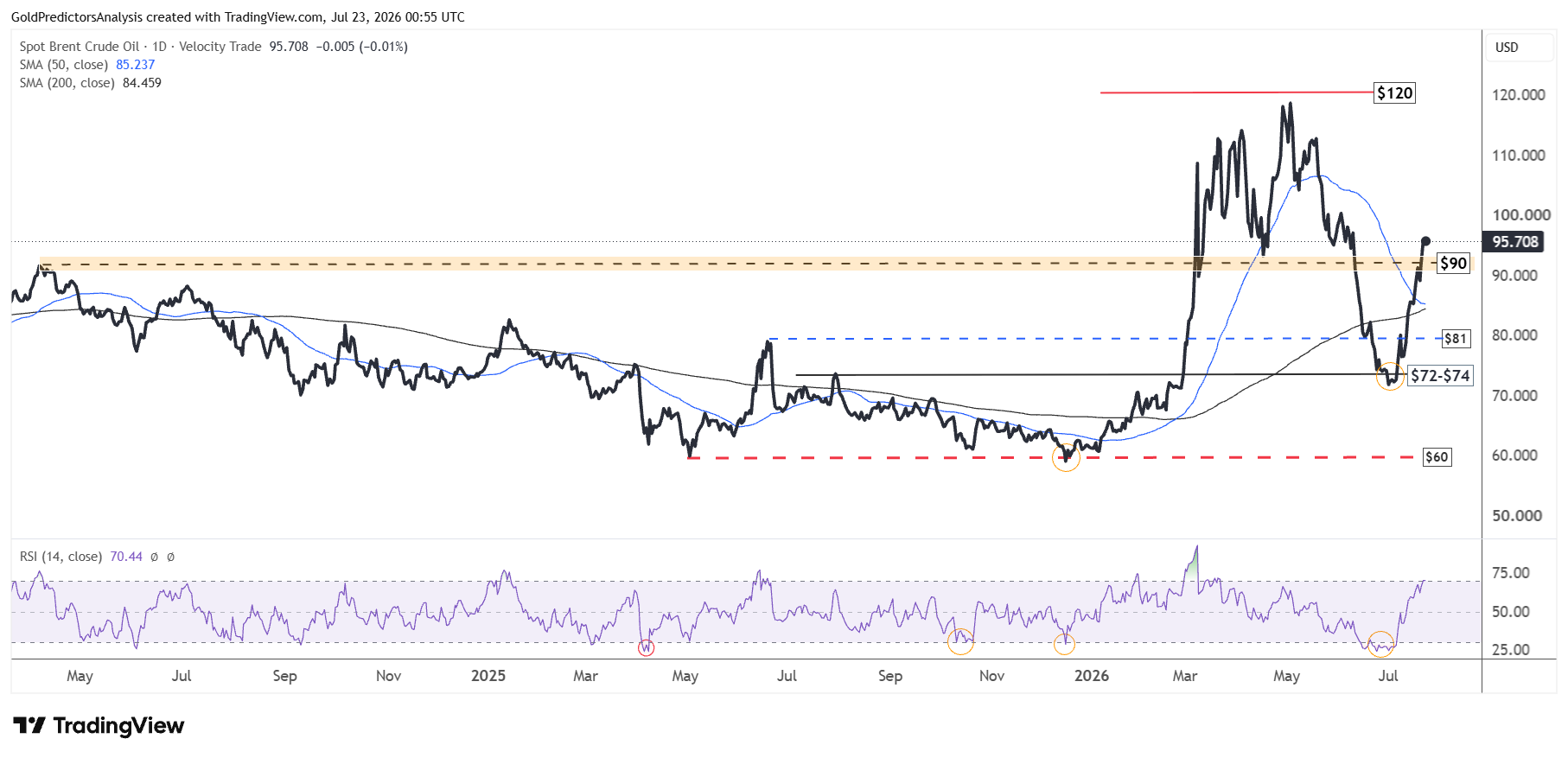
Task: Click 50.00 on the RSI axis
Action: 1511,612
